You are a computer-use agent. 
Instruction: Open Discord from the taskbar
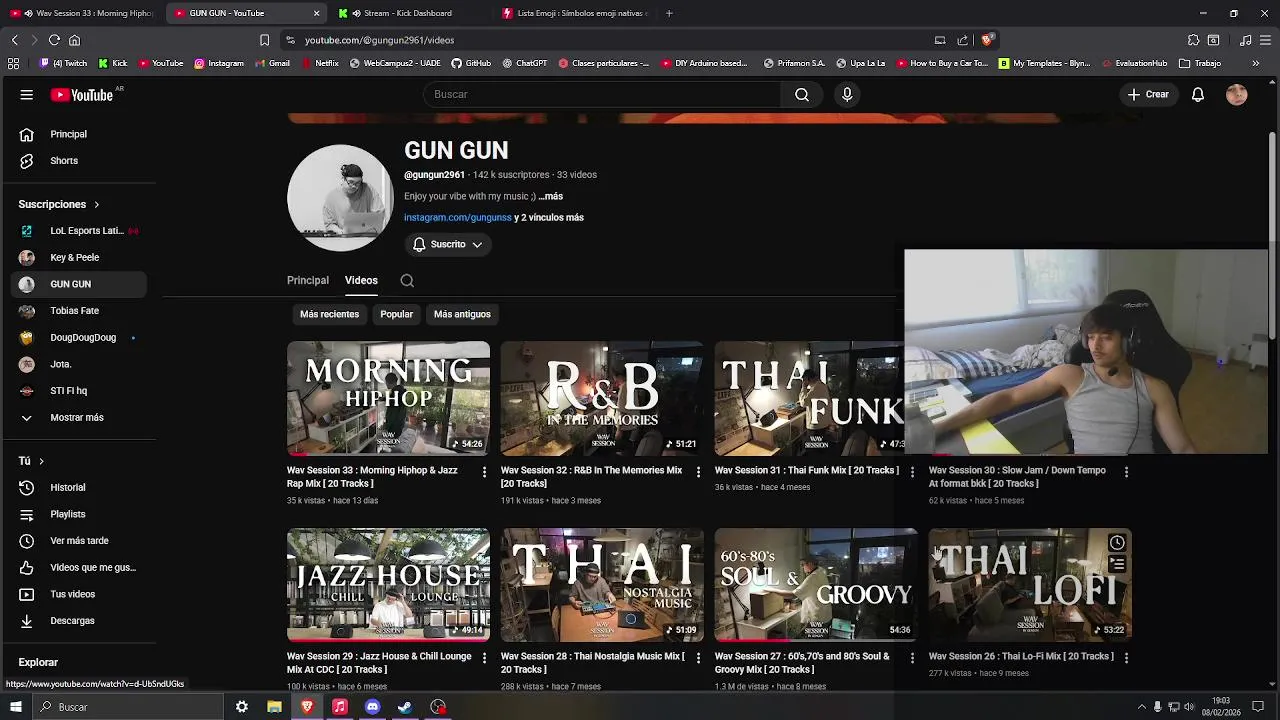[x=372, y=707]
